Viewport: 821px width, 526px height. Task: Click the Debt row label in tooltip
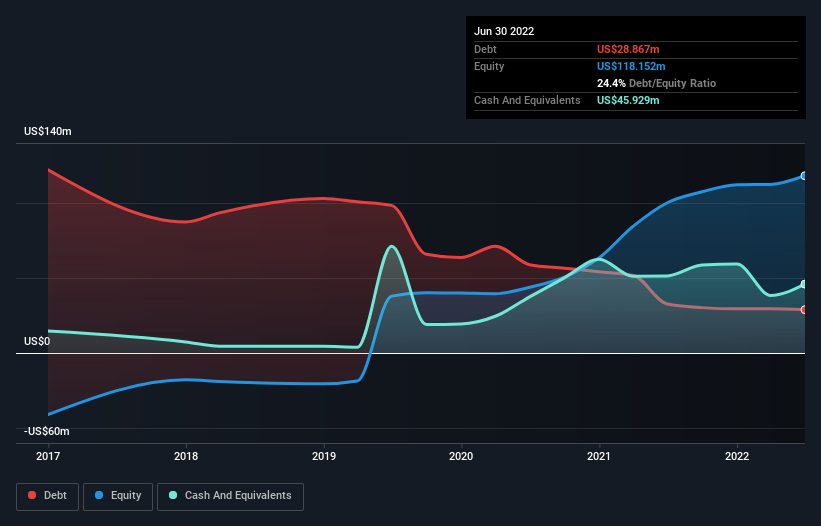[x=485, y=49]
